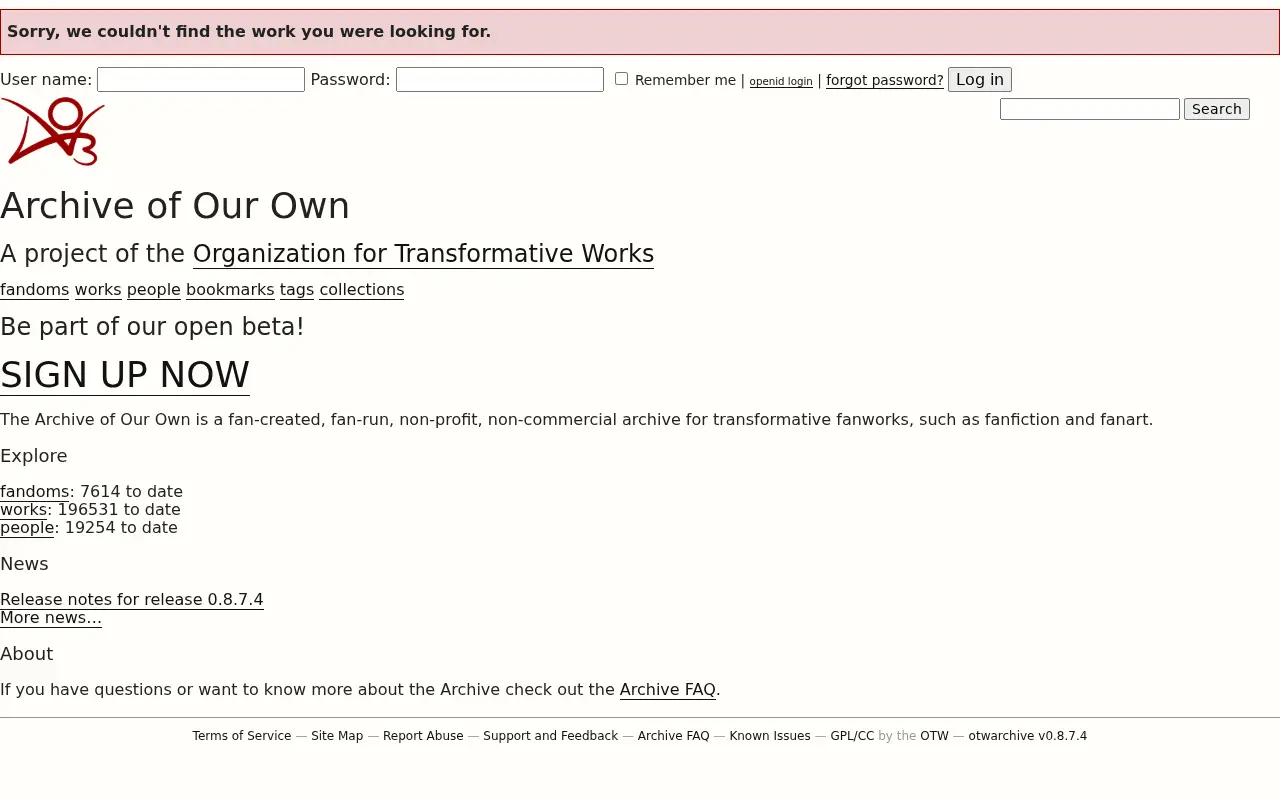
Task: Open Support and Feedback footer link
Action: point(551,736)
